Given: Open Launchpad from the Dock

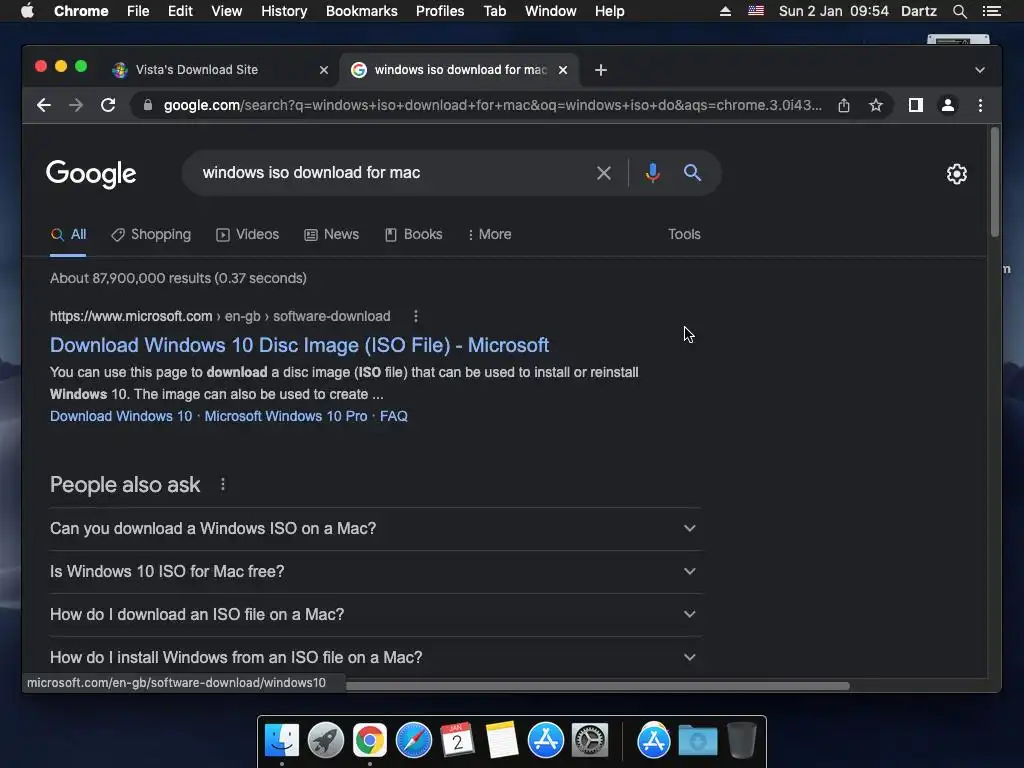Looking at the screenshot, I should [326, 741].
